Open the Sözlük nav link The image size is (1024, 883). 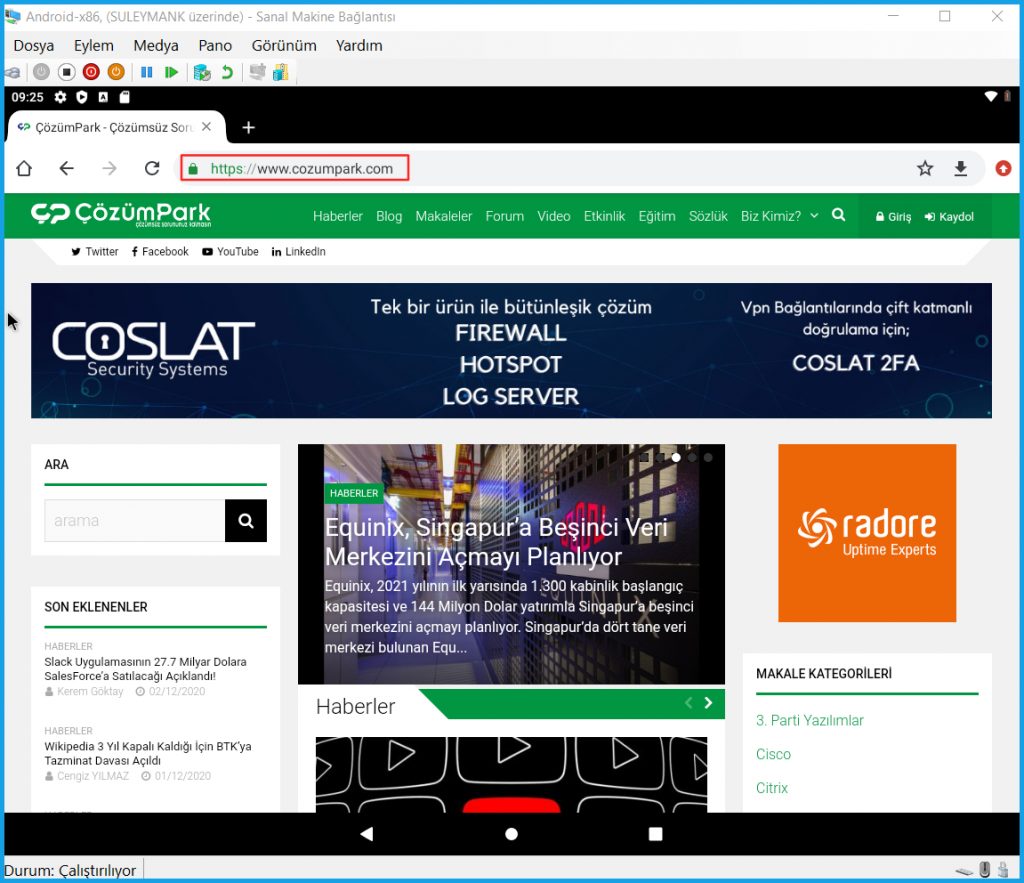pos(708,216)
